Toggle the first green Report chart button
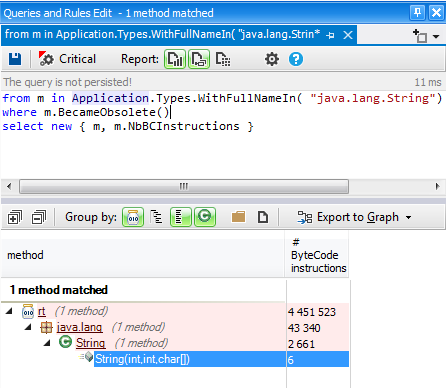Screen dimensions: 446x388 tap(175, 59)
